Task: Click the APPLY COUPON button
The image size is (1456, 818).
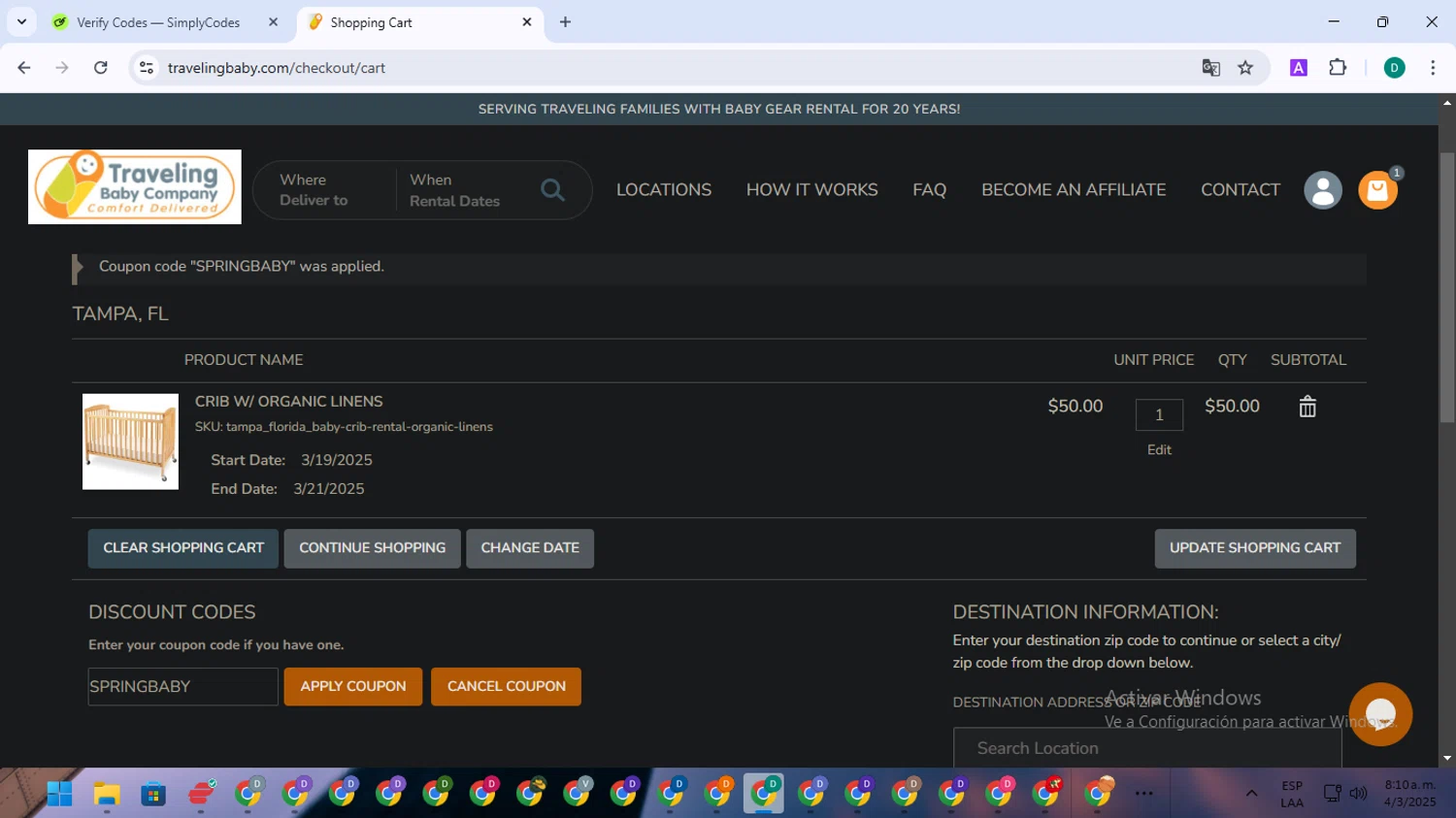Action: [353, 686]
